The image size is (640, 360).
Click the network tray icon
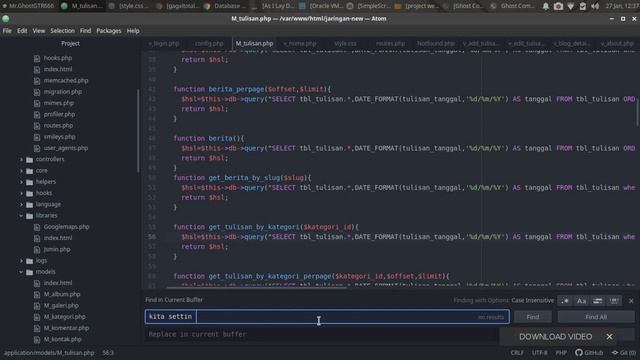tap(571, 6)
